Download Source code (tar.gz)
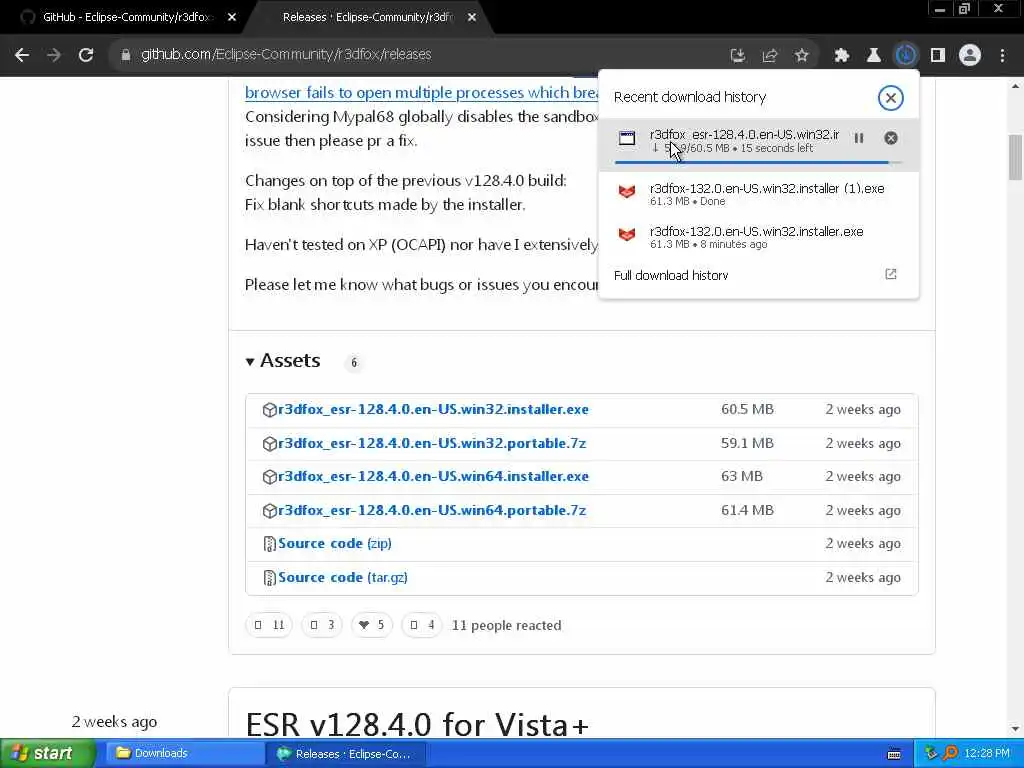This screenshot has height=768, width=1024. click(343, 577)
